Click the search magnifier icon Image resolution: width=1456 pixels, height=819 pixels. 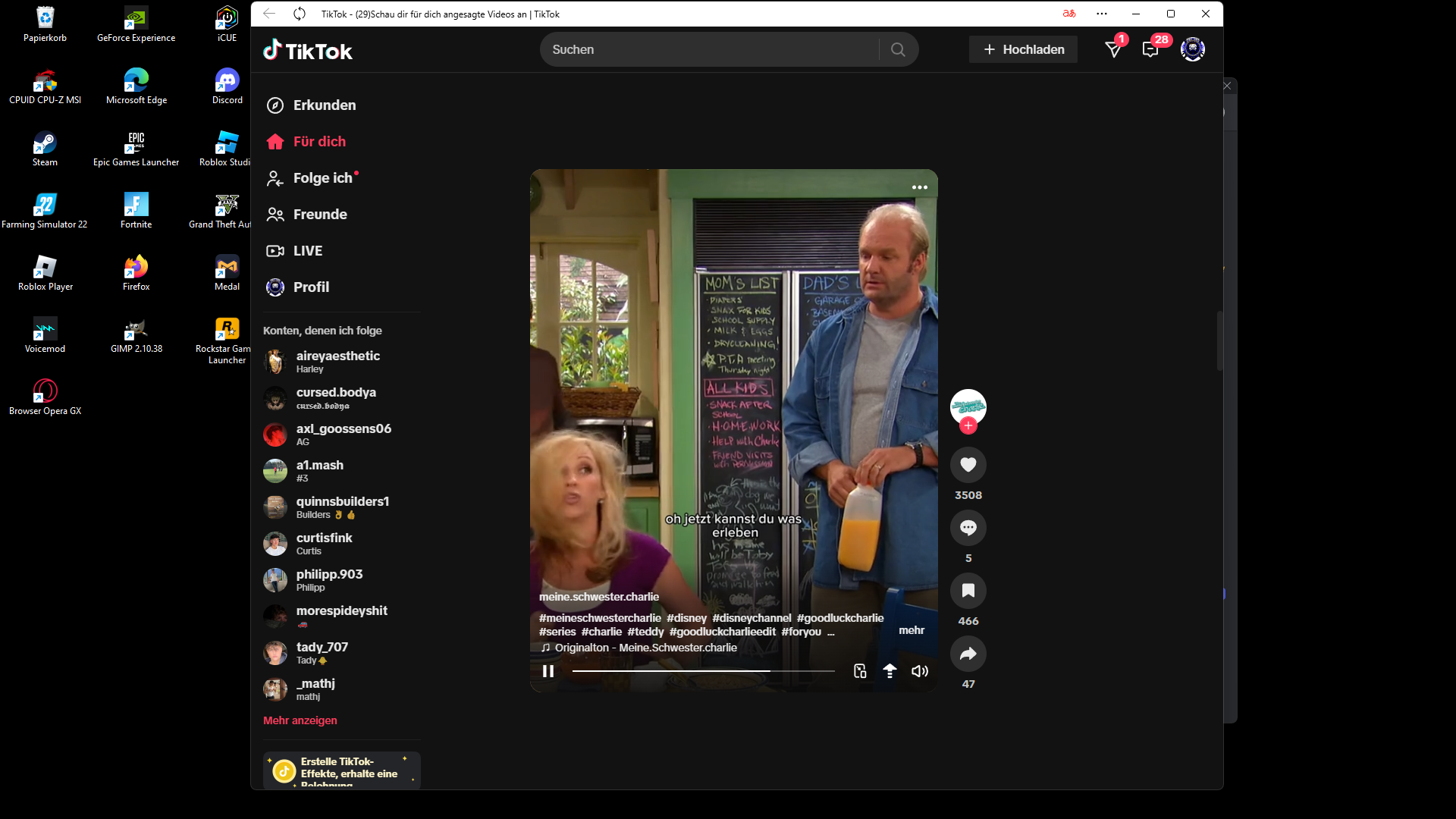click(x=898, y=49)
